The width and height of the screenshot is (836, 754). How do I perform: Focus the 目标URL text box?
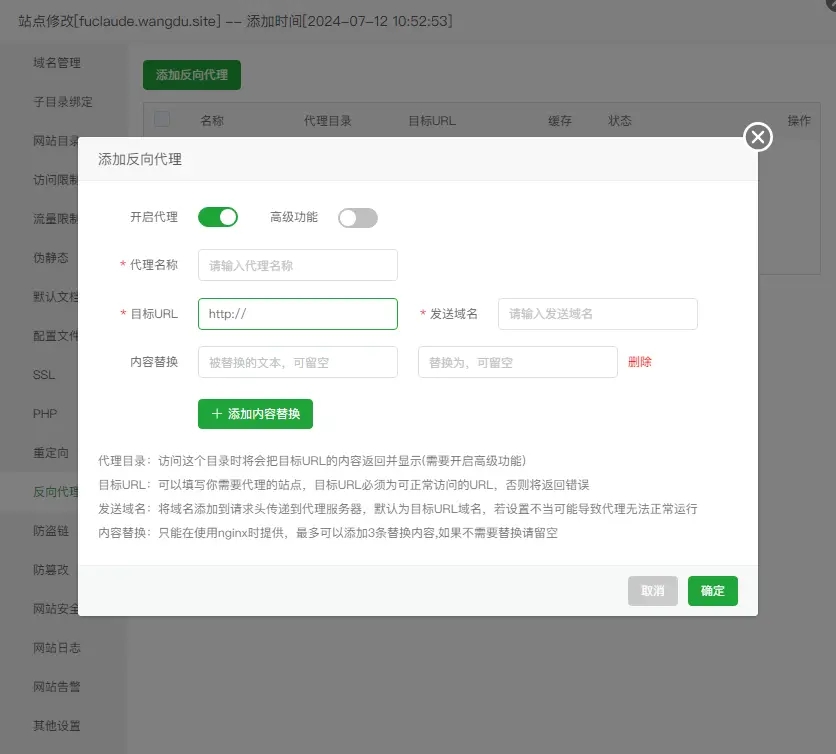(x=297, y=313)
